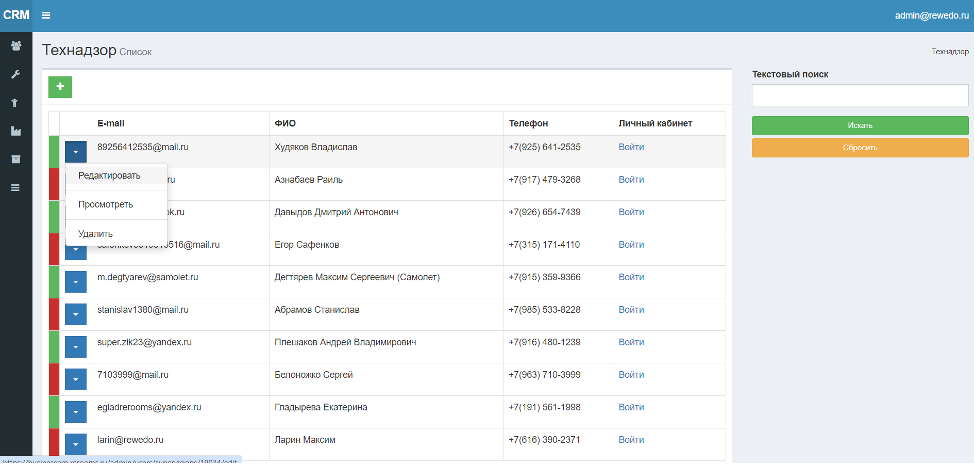Image resolution: width=974 pixels, height=464 pixels.
Task: Open the admin@rewedo.ru account menu
Action: 932,16
